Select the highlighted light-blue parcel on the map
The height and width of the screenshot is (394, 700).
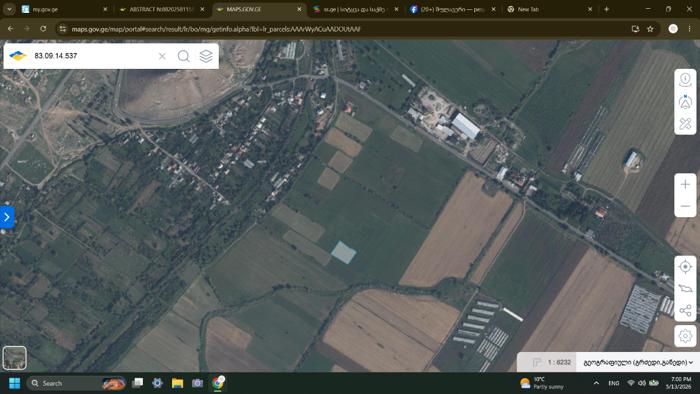coord(343,253)
